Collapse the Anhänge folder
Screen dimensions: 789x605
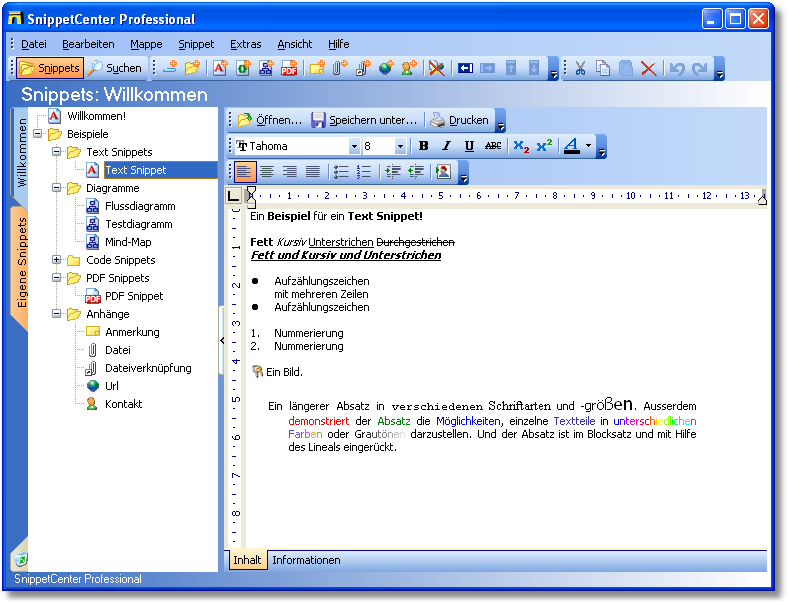tap(56, 314)
